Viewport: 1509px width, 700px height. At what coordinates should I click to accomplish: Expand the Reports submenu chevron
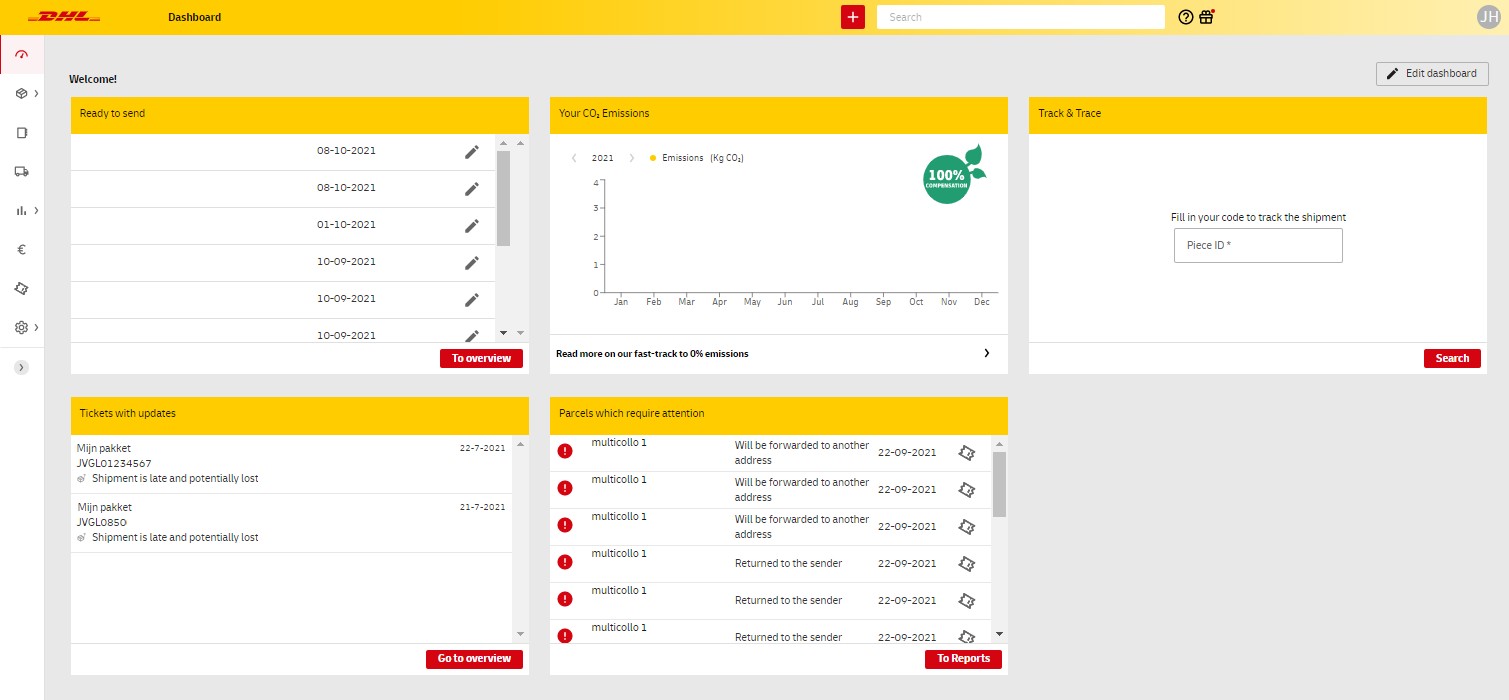point(36,210)
